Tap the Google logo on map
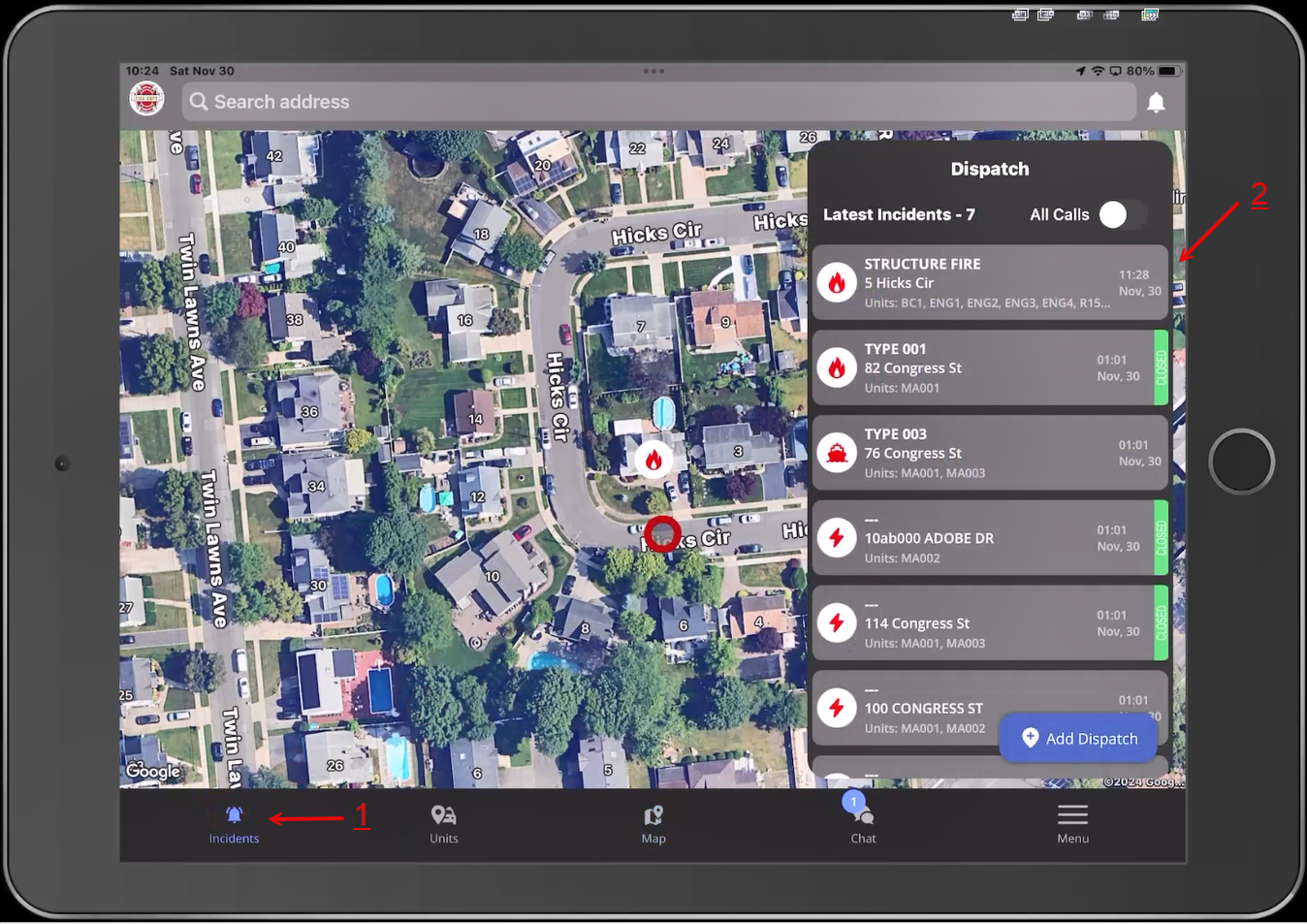This screenshot has width=1307, height=924. tap(153, 772)
